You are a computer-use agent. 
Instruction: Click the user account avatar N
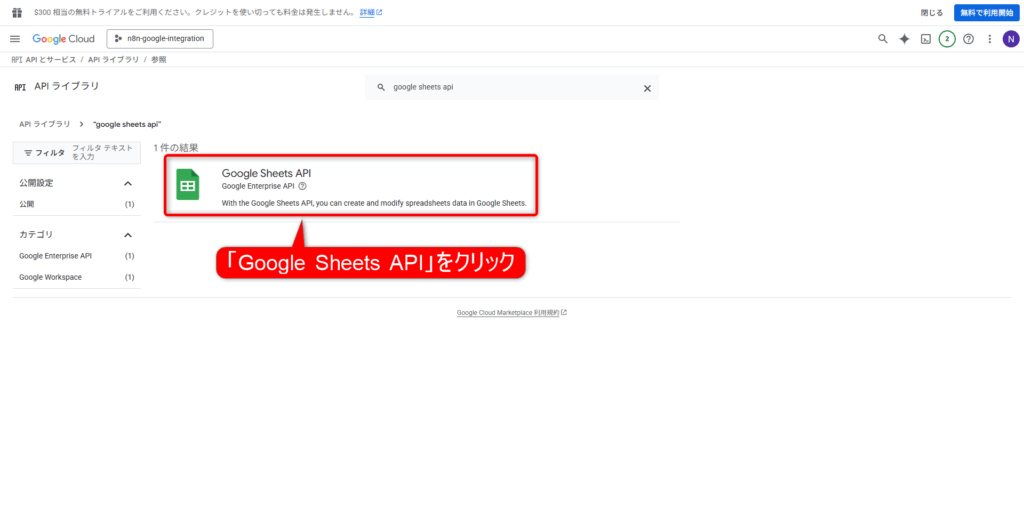click(1010, 39)
